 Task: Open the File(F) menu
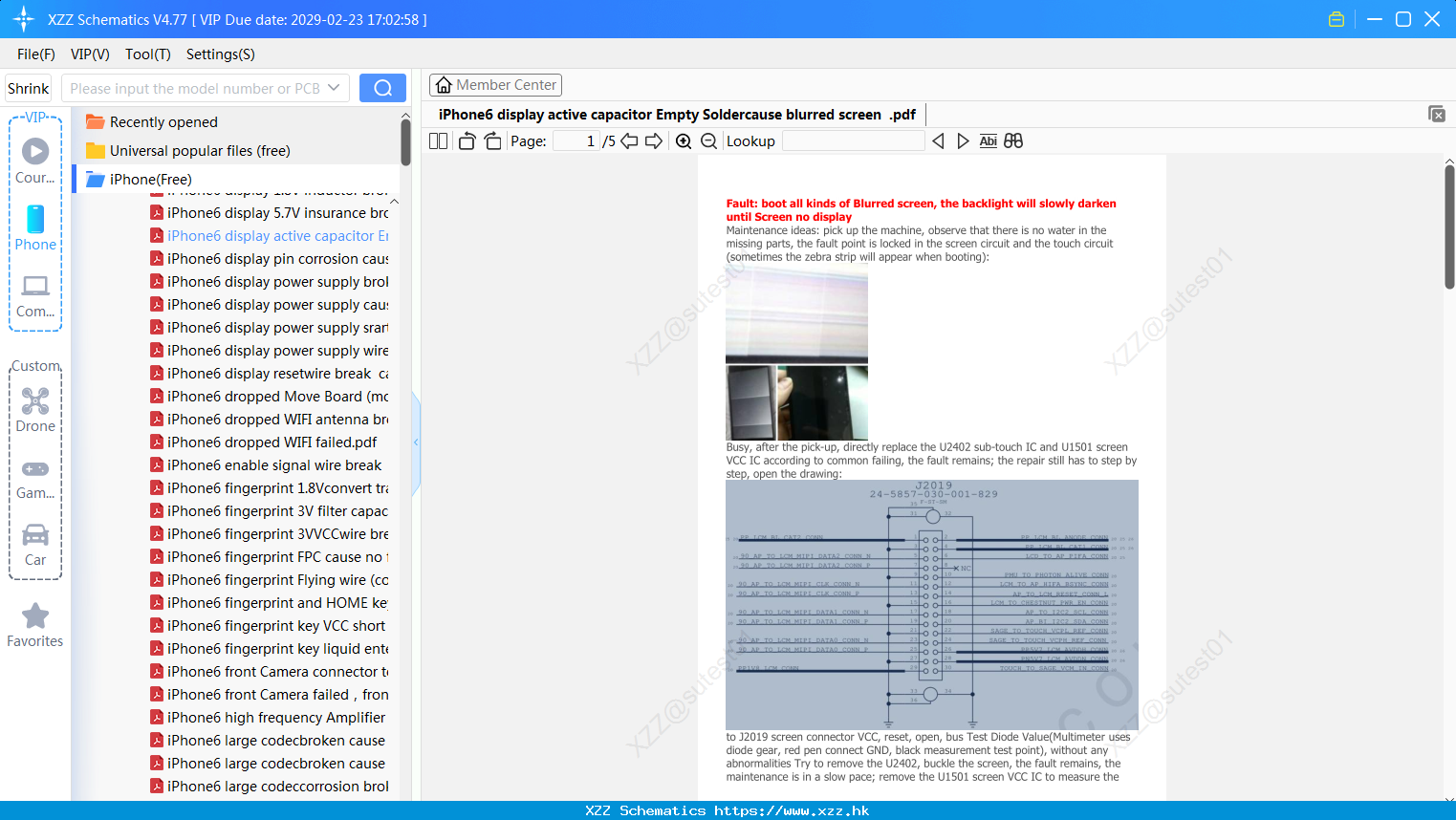pyautogui.click(x=36, y=54)
